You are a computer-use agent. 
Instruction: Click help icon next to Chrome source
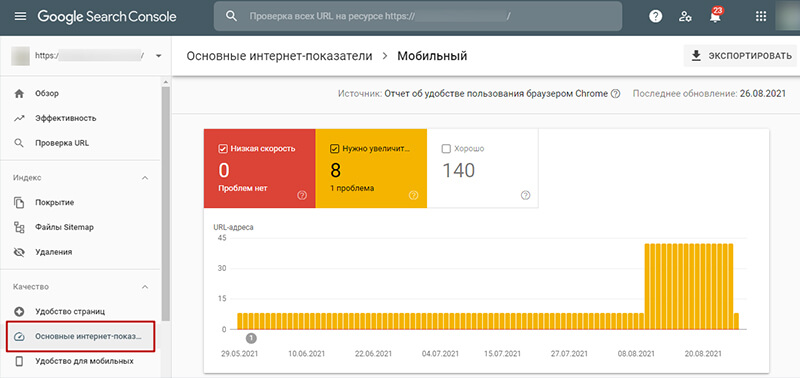coord(615,94)
